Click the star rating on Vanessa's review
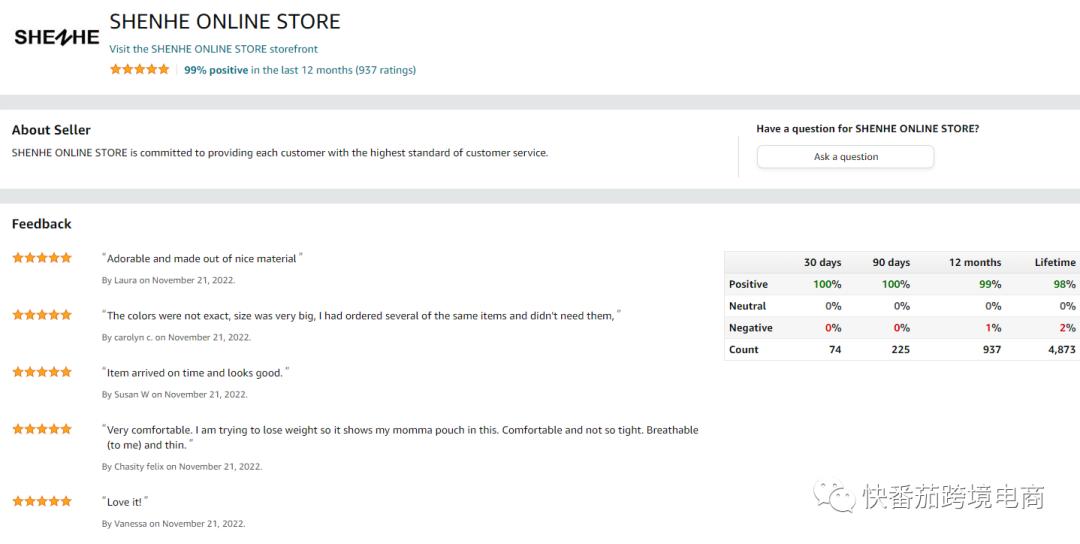Screen dimensions: 1080x544 pos(42,501)
